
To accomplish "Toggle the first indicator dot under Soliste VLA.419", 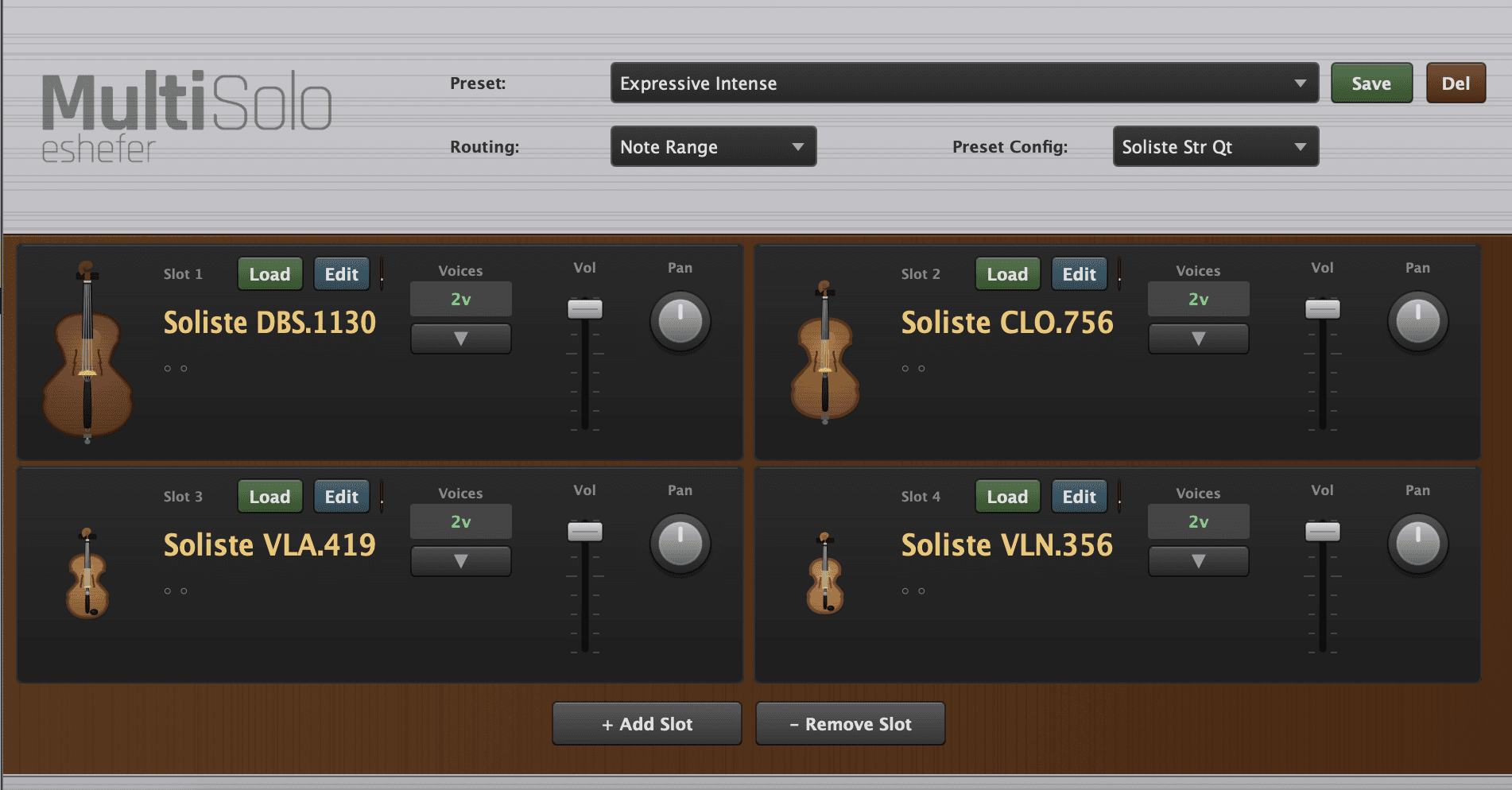I will click(x=168, y=591).
